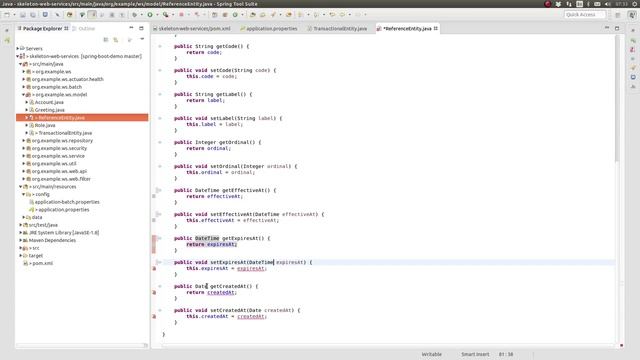Open the New Java Class dropdown arrow

[x=242, y=15]
